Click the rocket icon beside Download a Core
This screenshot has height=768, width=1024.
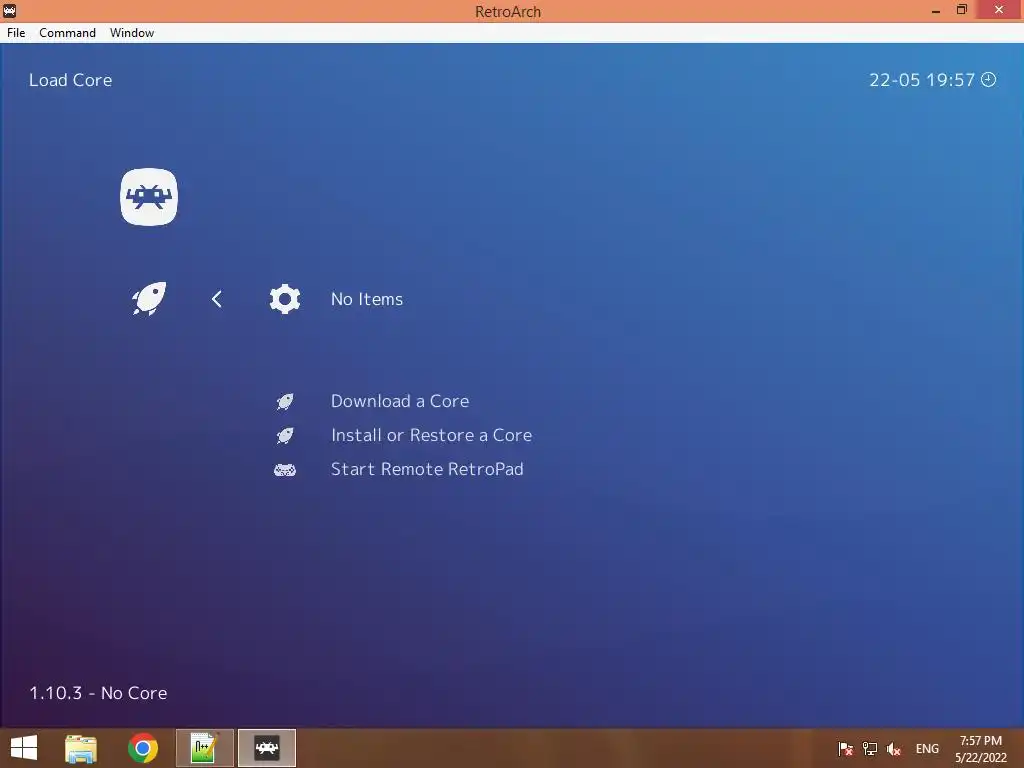click(x=285, y=401)
